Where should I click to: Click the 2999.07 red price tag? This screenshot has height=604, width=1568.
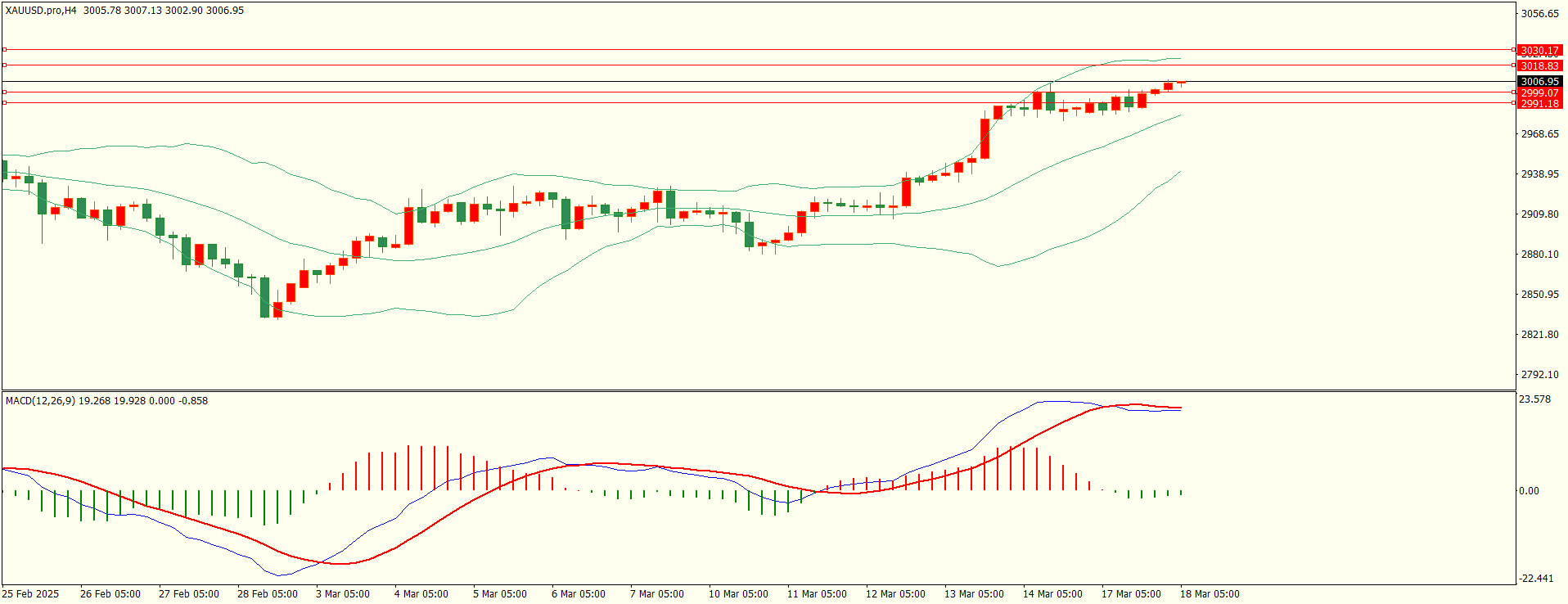pos(1539,93)
